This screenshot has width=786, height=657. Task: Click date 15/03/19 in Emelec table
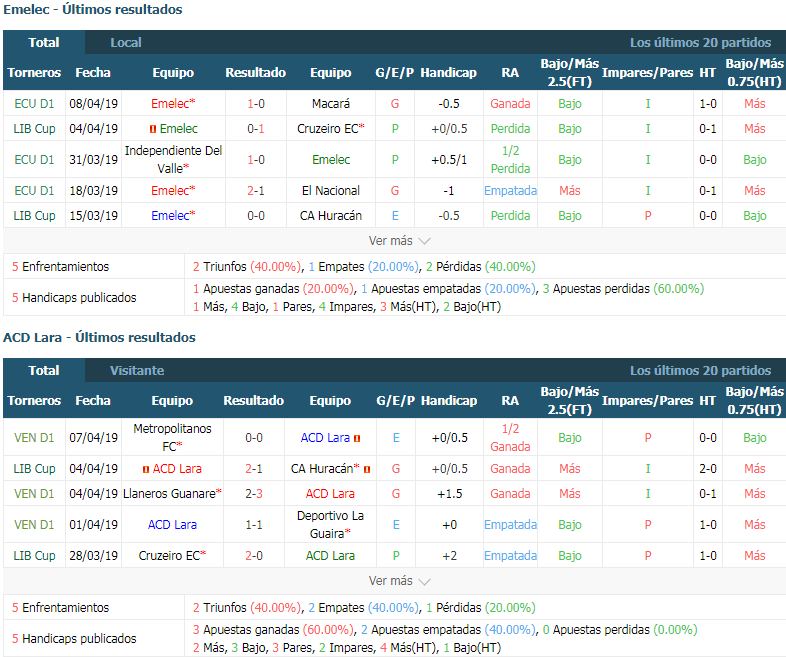tap(94, 216)
